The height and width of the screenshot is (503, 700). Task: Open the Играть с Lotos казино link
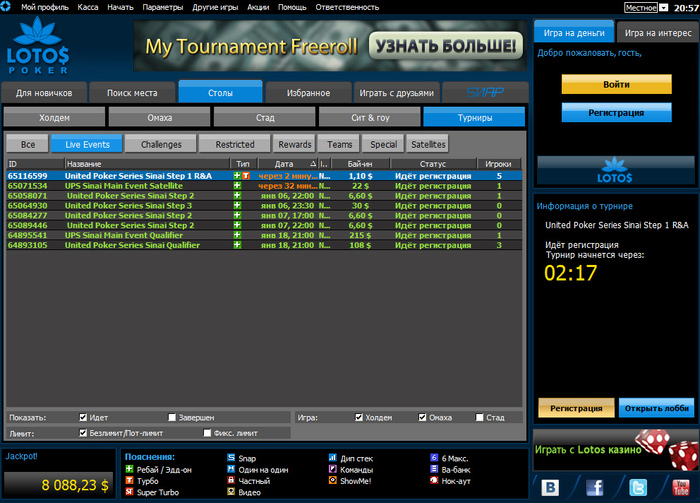[588, 449]
